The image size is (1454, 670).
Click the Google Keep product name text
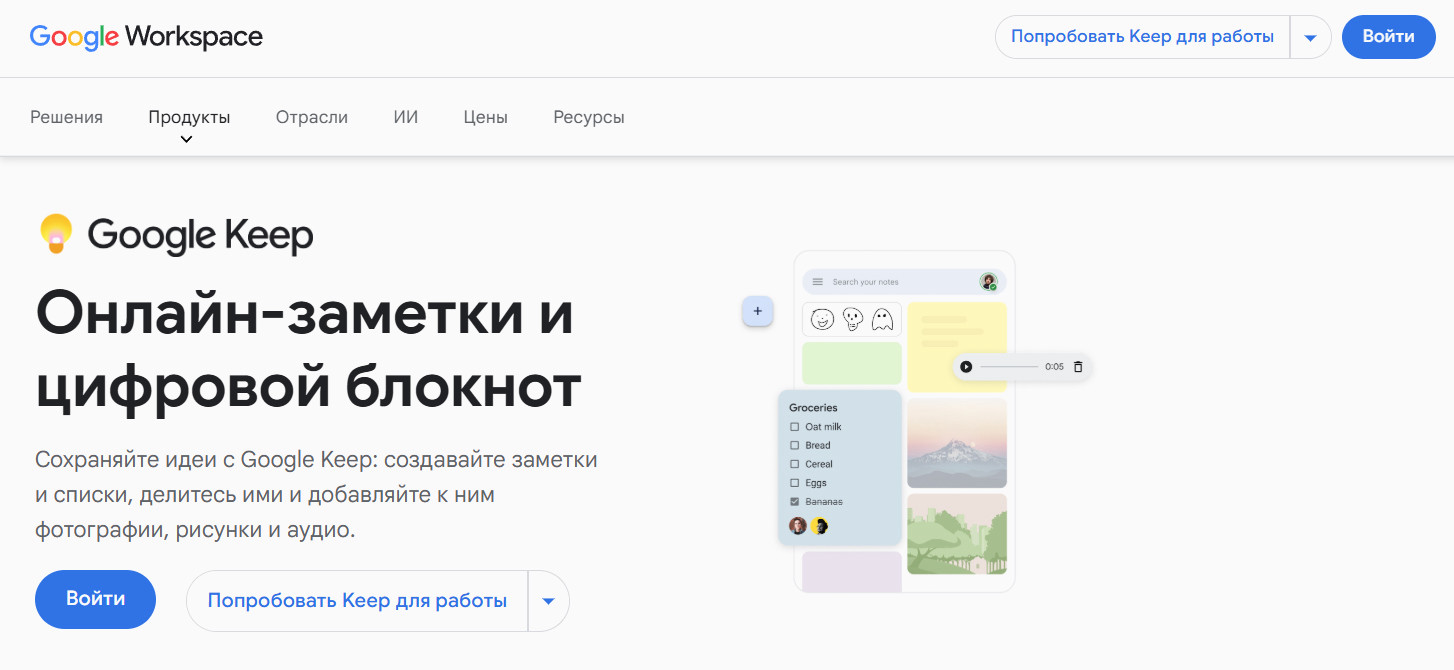tap(200, 236)
